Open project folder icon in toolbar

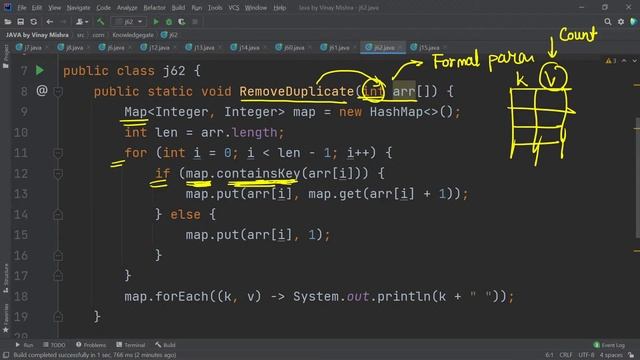(x=7, y=22)
